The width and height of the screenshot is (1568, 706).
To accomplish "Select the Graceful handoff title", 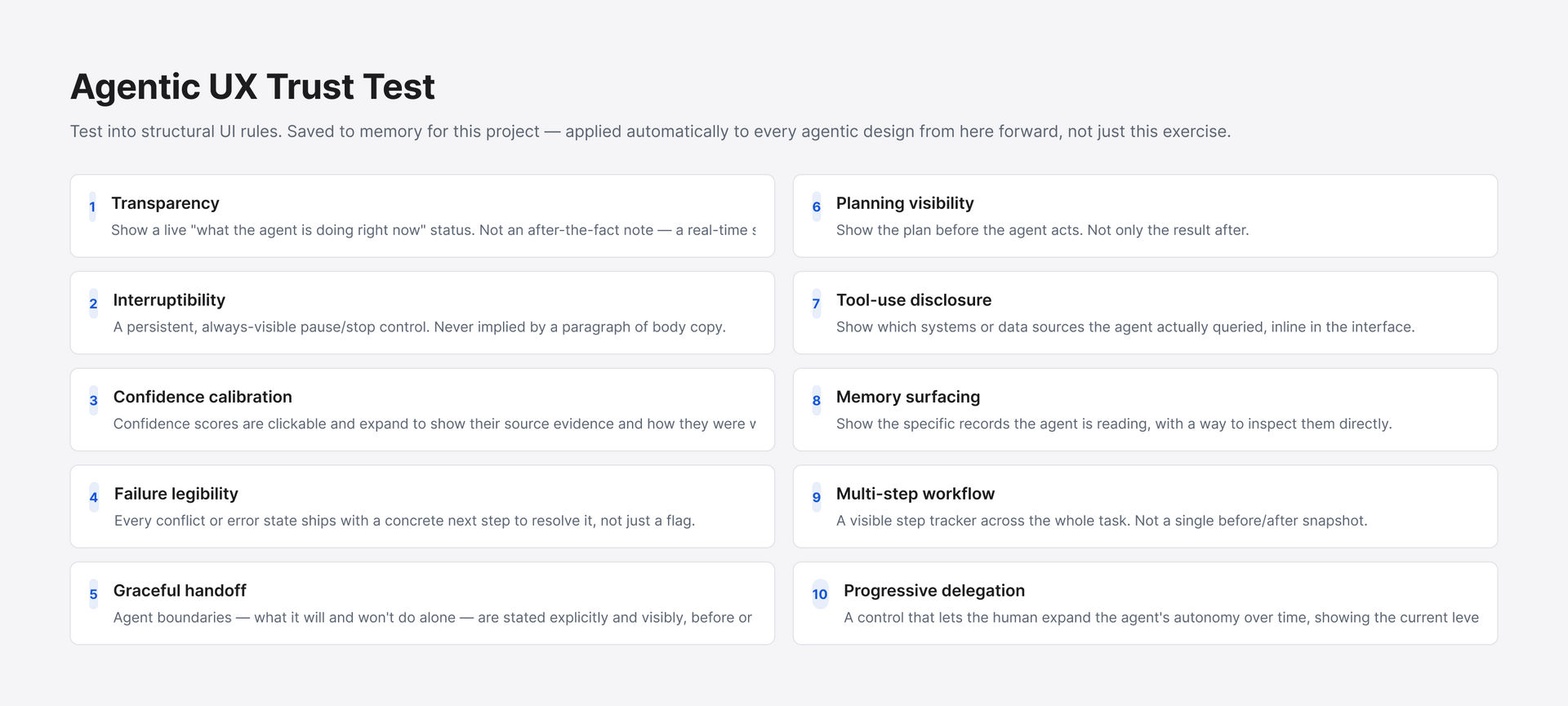I will pyautogui.click(x=180, y=590).
